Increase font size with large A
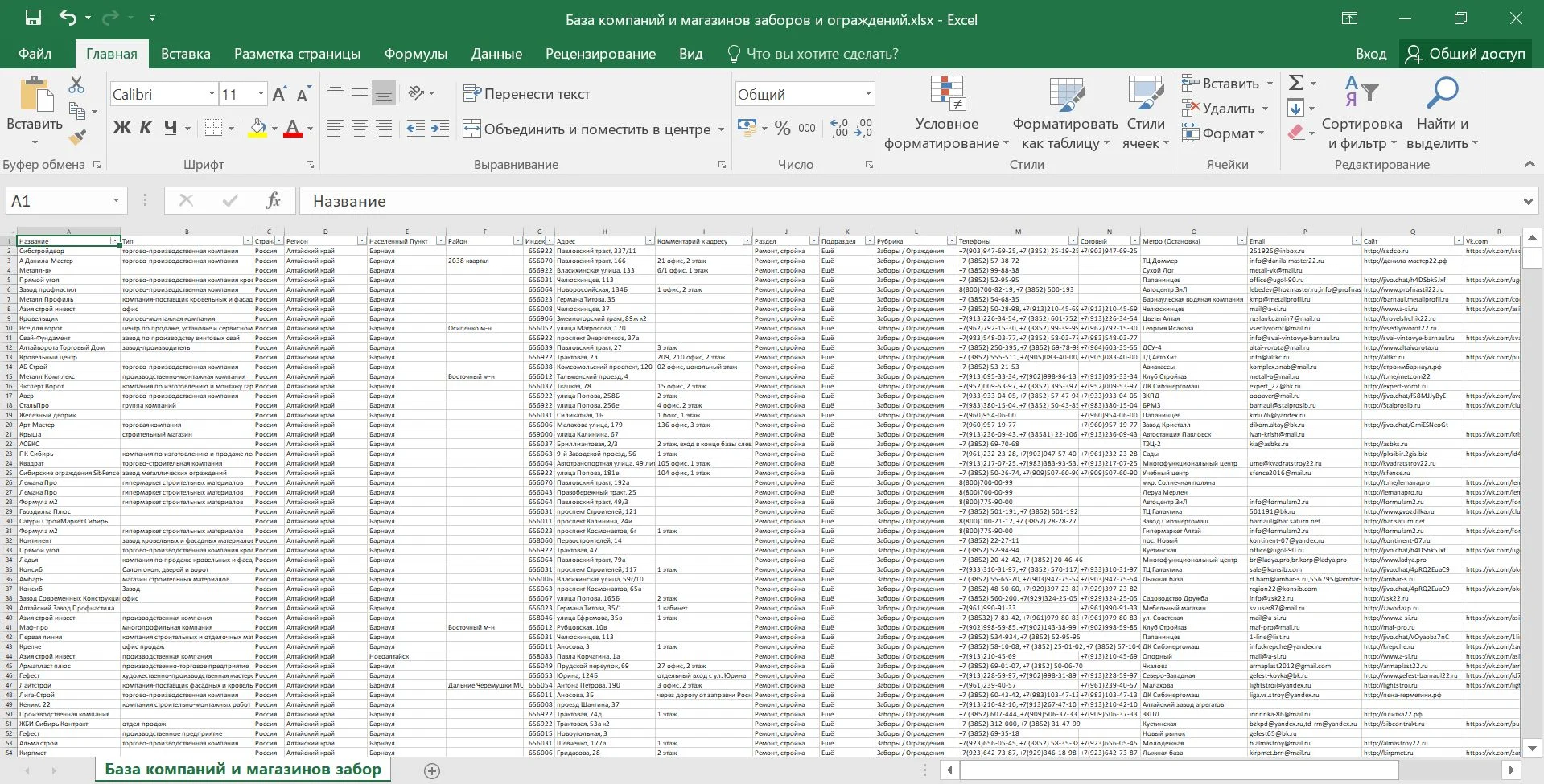This screenshot has height=784, width=1544. pyautogui.click(x=279, y=94)
